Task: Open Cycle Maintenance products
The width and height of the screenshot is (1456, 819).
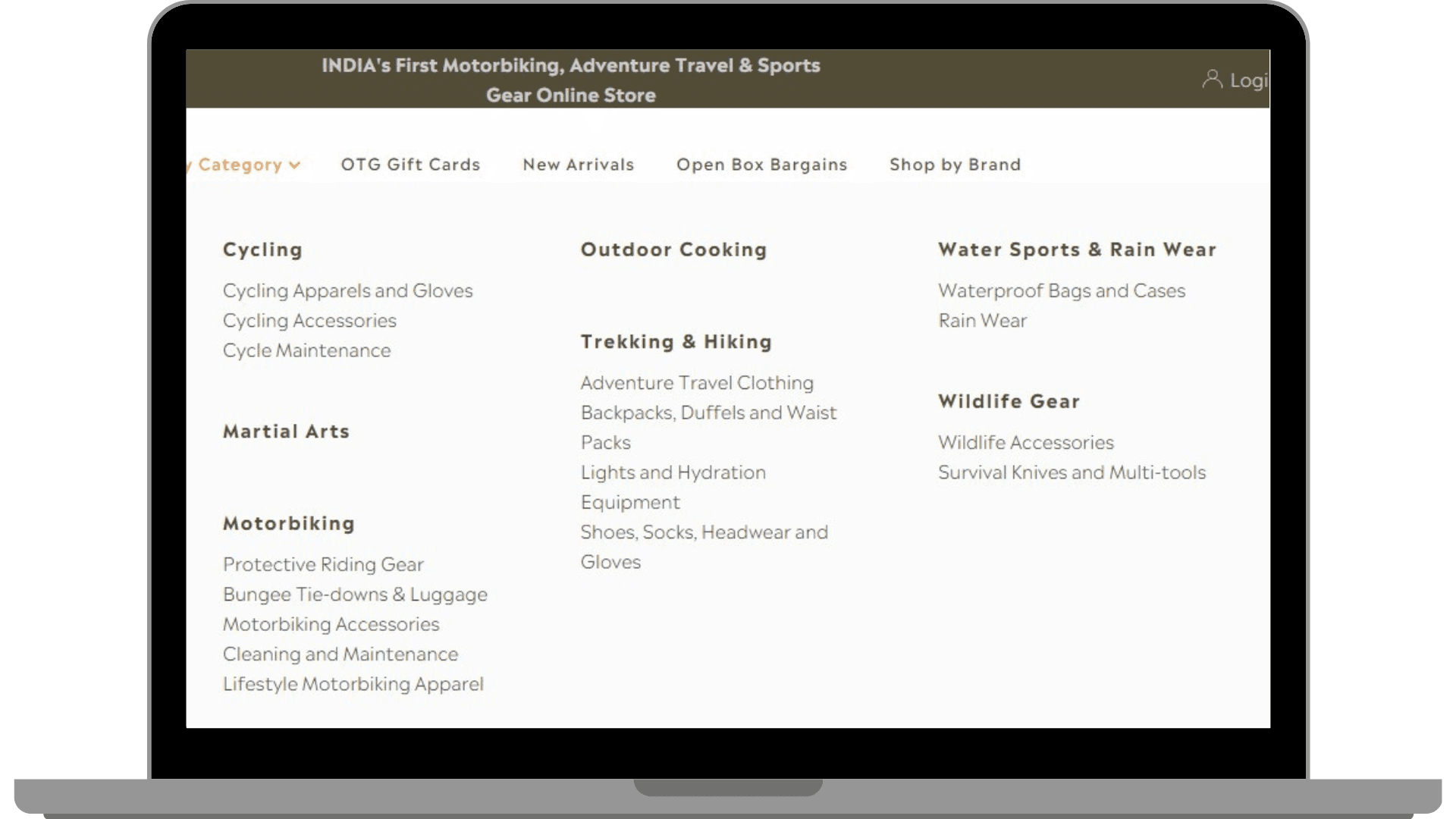Action: tap(306, 350)
